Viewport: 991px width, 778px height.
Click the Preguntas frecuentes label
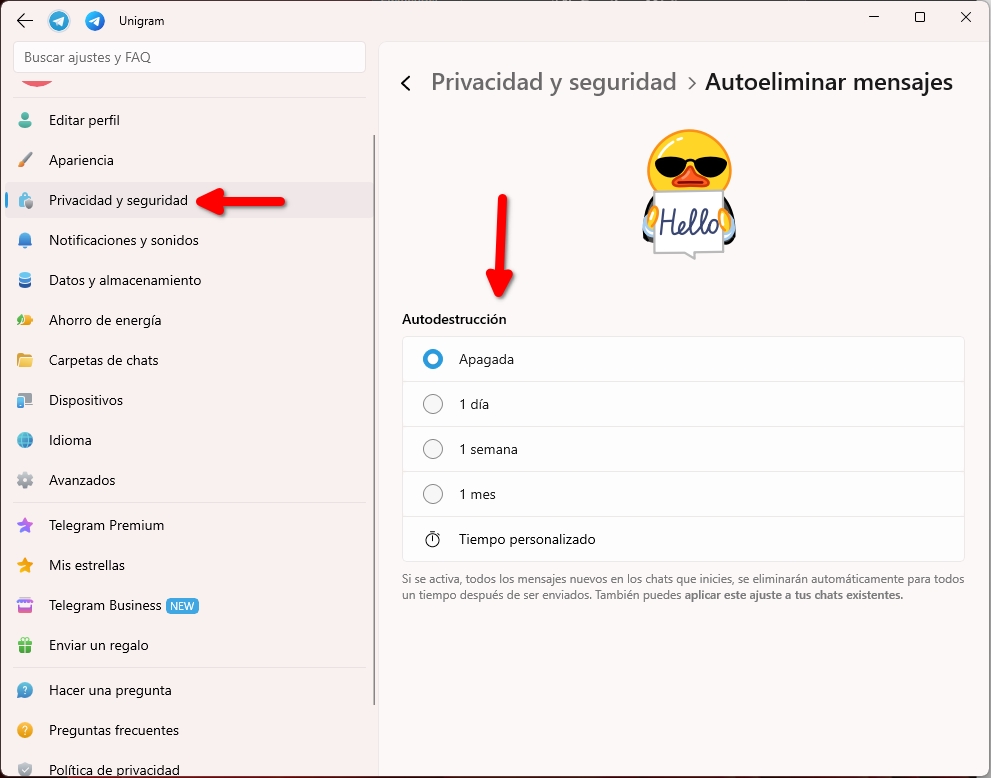pyautogui.click(x=114, y=730)
